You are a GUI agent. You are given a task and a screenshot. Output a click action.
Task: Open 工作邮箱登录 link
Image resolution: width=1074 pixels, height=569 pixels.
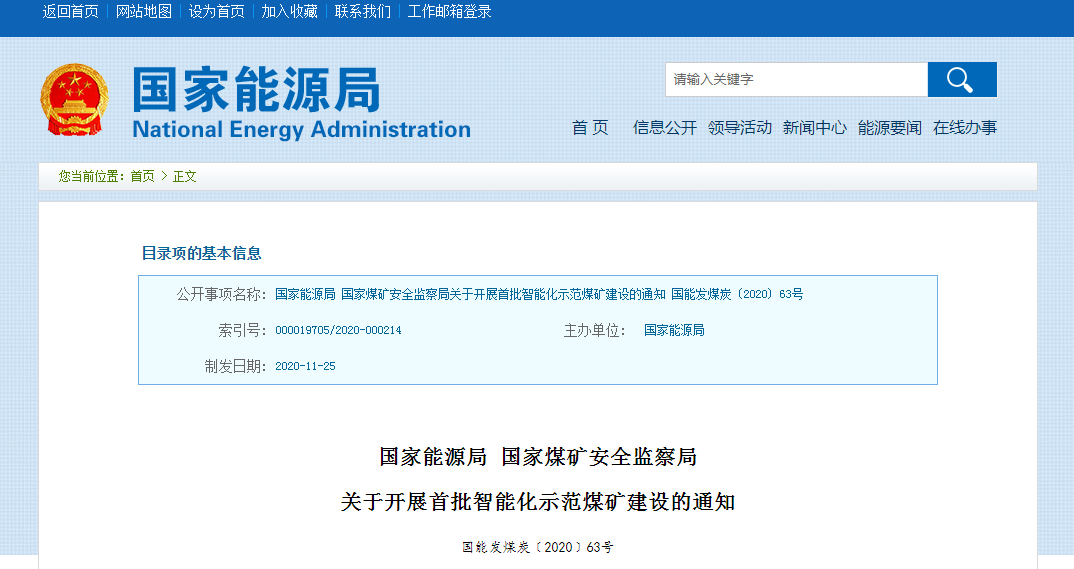coord(449,12)
